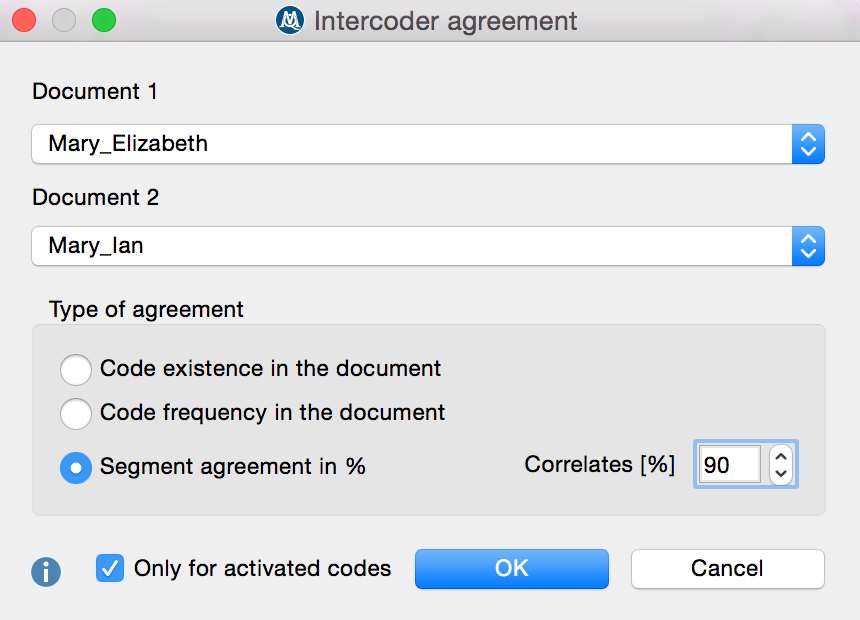Minimize the dialog with yellow button
This screenshot has height=620, width=860.
point(64,20)
